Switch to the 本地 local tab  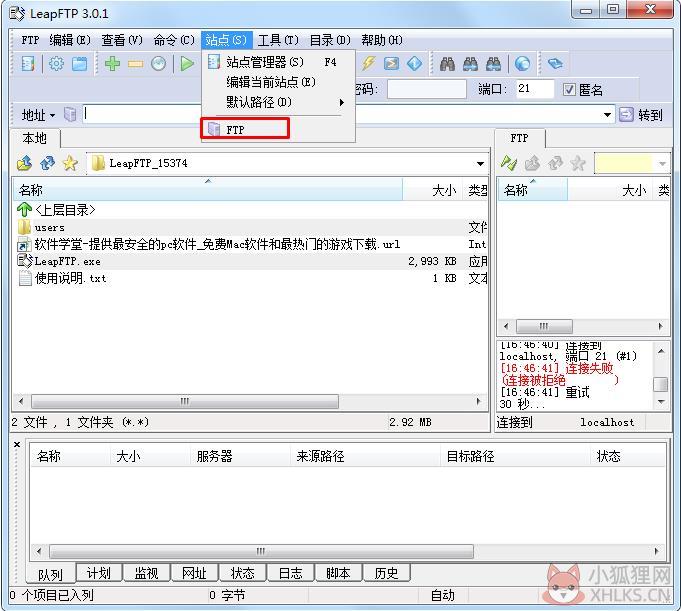pyautogui.click(x=35, y=139)
